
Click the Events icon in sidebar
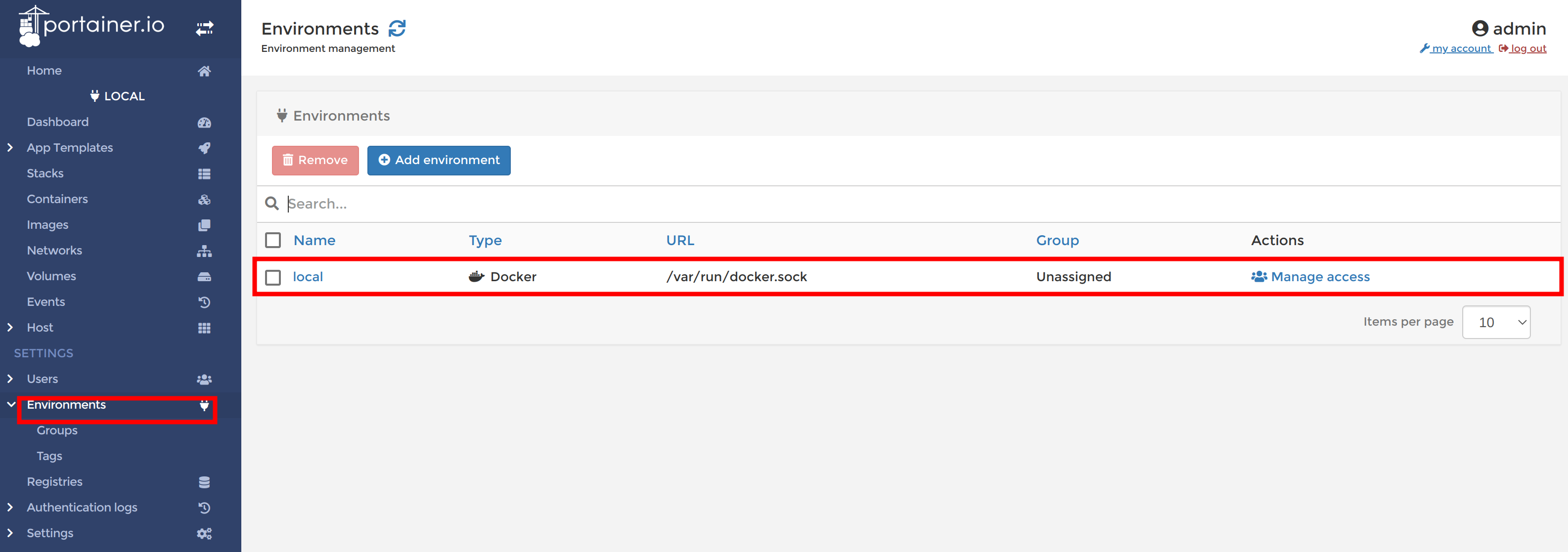[205, 302]
